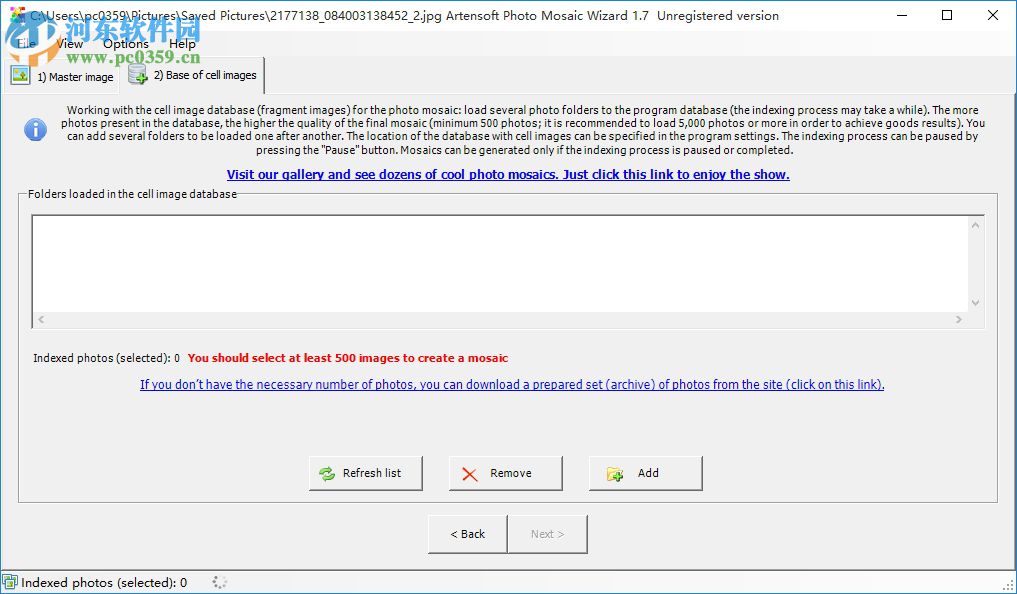
Task: Click the red X Remove icon
Action: (470, 472)
